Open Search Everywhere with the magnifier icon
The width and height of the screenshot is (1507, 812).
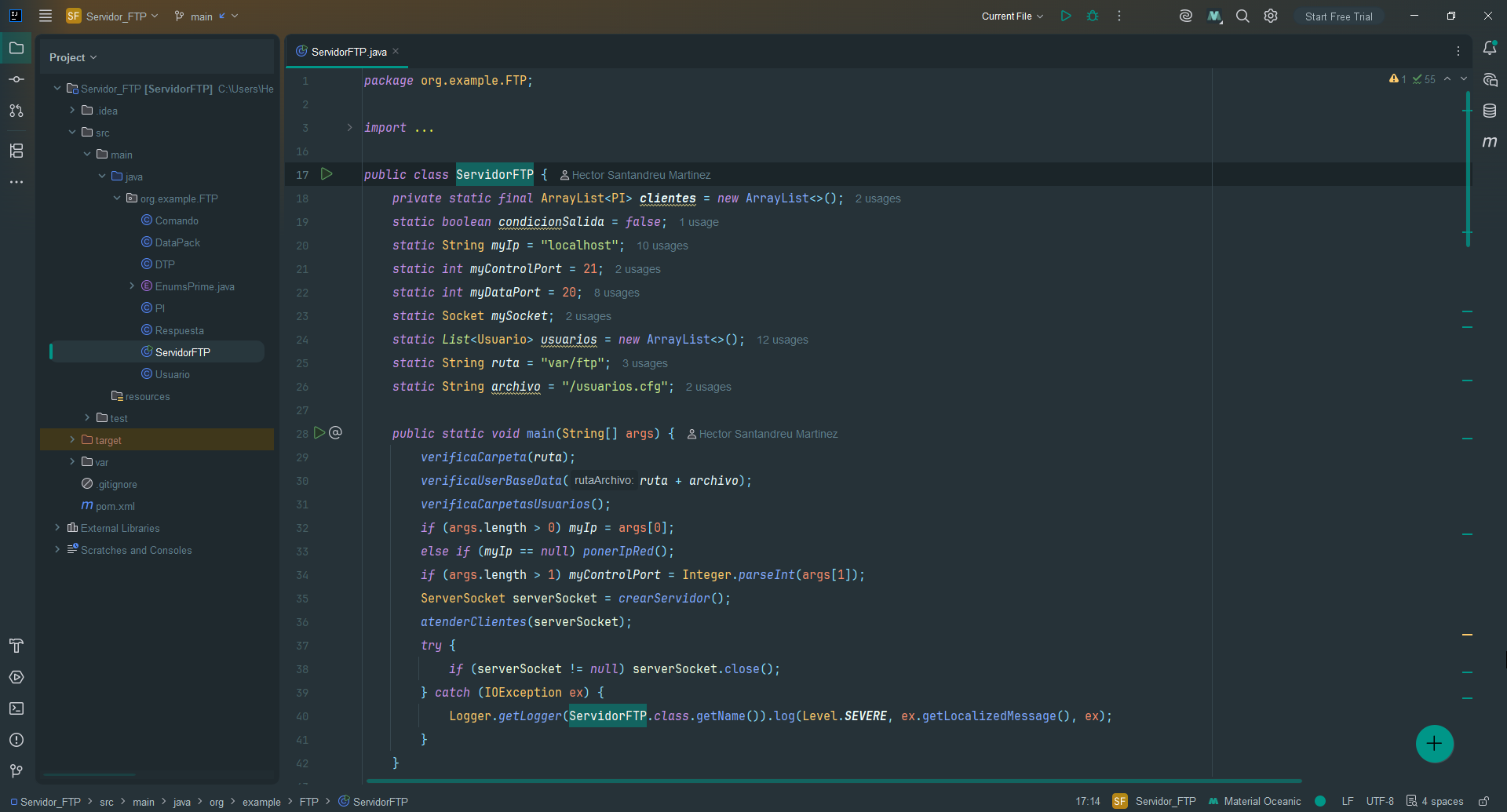pos(1242,16)
